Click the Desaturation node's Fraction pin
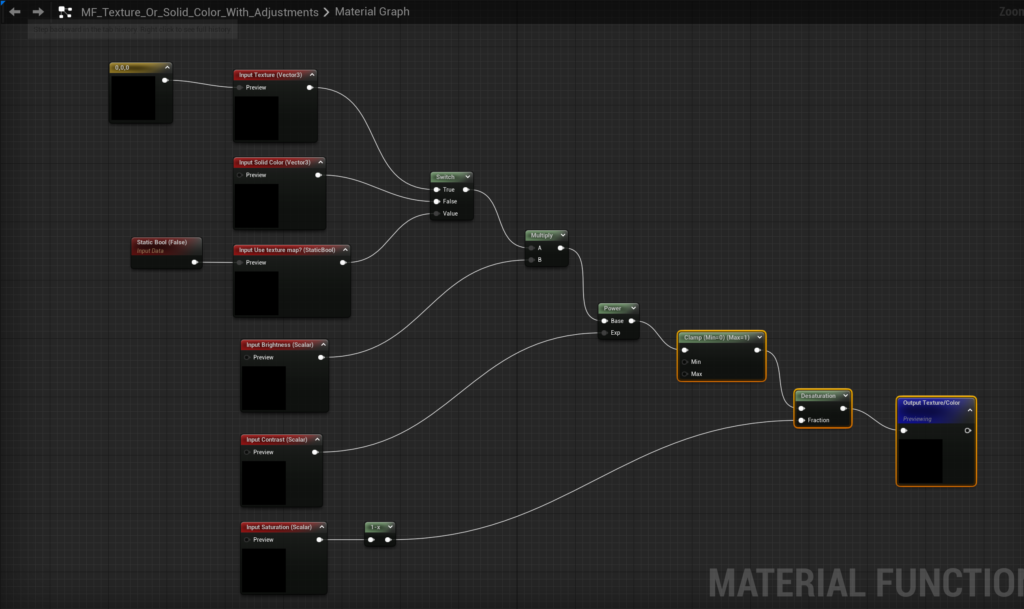Screen dimensions: 1024x609 801,420
